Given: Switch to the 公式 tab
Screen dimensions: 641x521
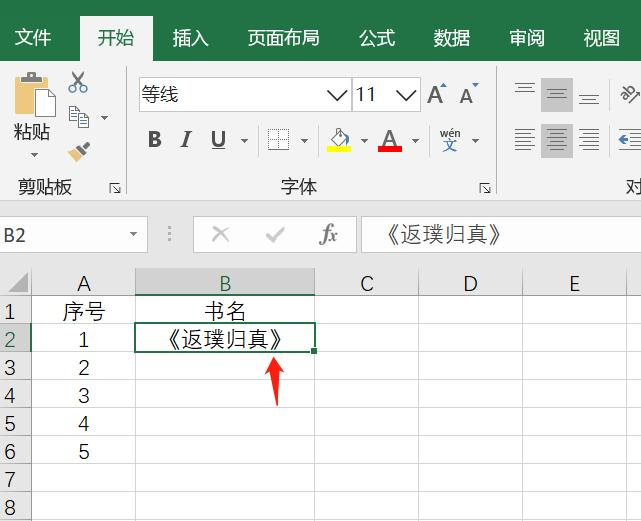Looking at the screenshot, I should click(x=377, y=38).
